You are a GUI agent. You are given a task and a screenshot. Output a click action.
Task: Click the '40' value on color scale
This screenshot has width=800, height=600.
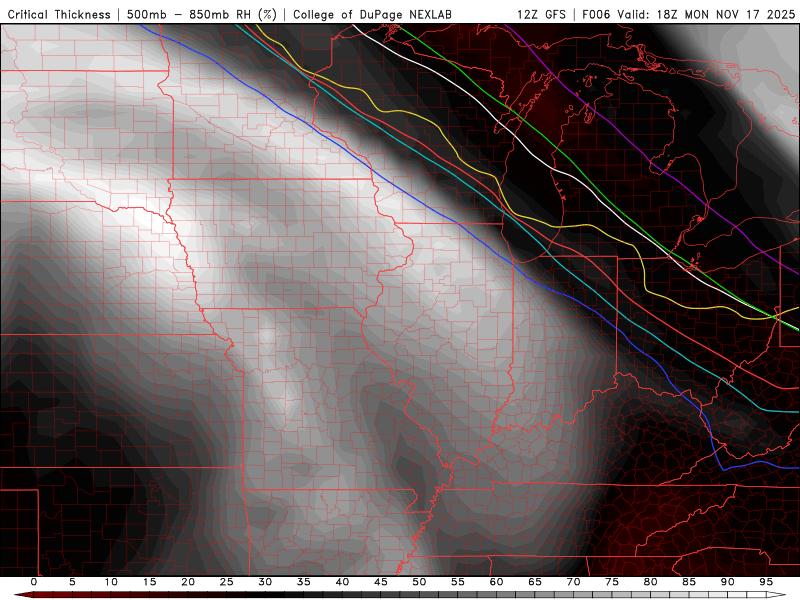pos(342,582)
